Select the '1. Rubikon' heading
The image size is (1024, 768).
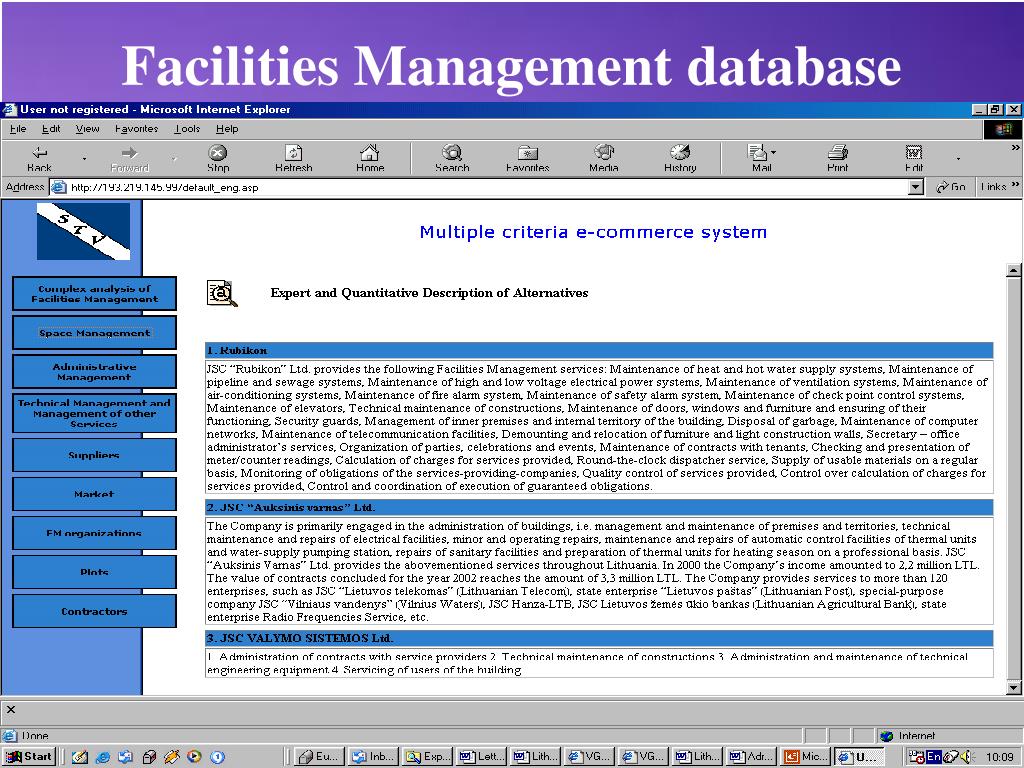click(x=599, y=351)
